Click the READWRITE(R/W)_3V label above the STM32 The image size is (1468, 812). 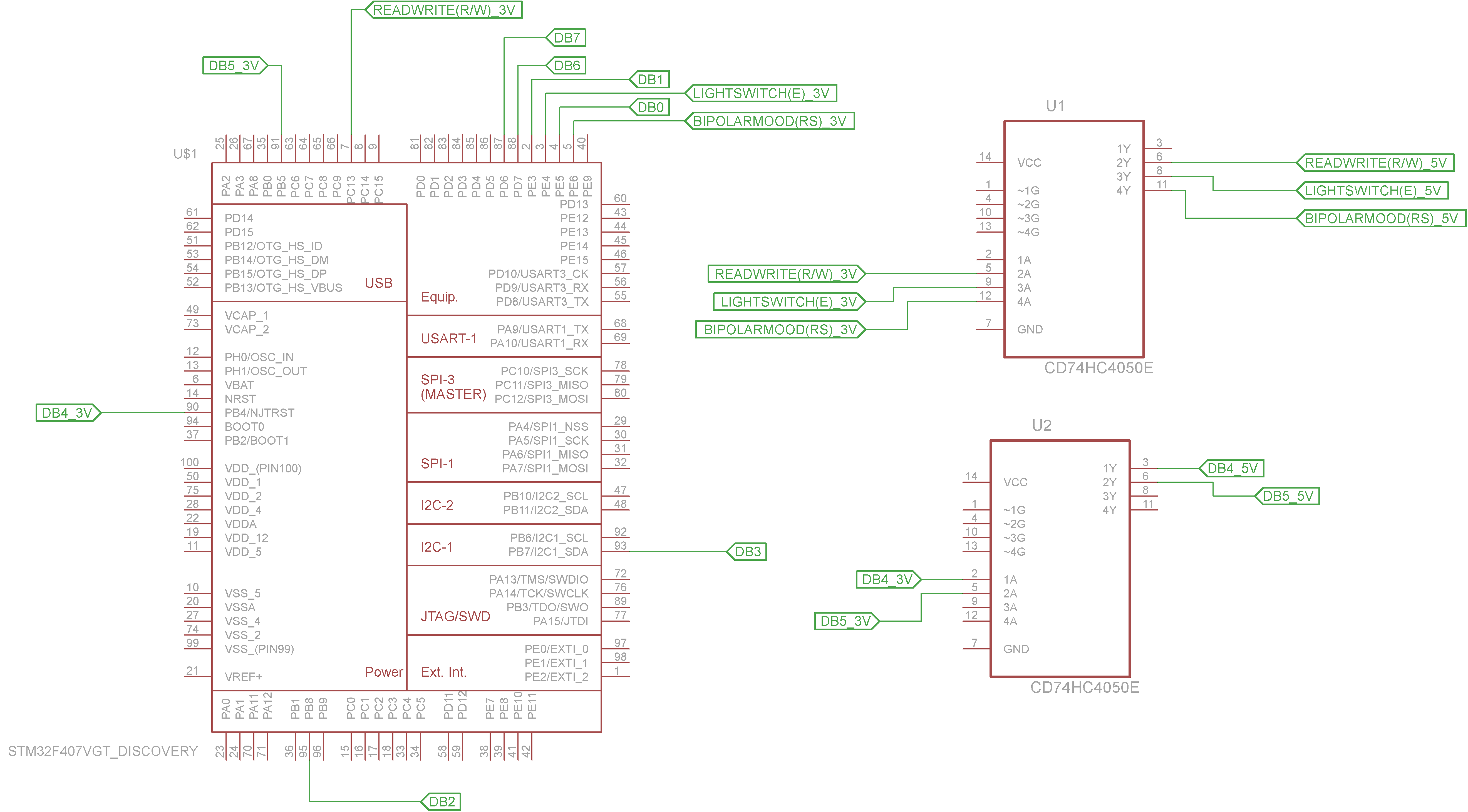point(444,10)
